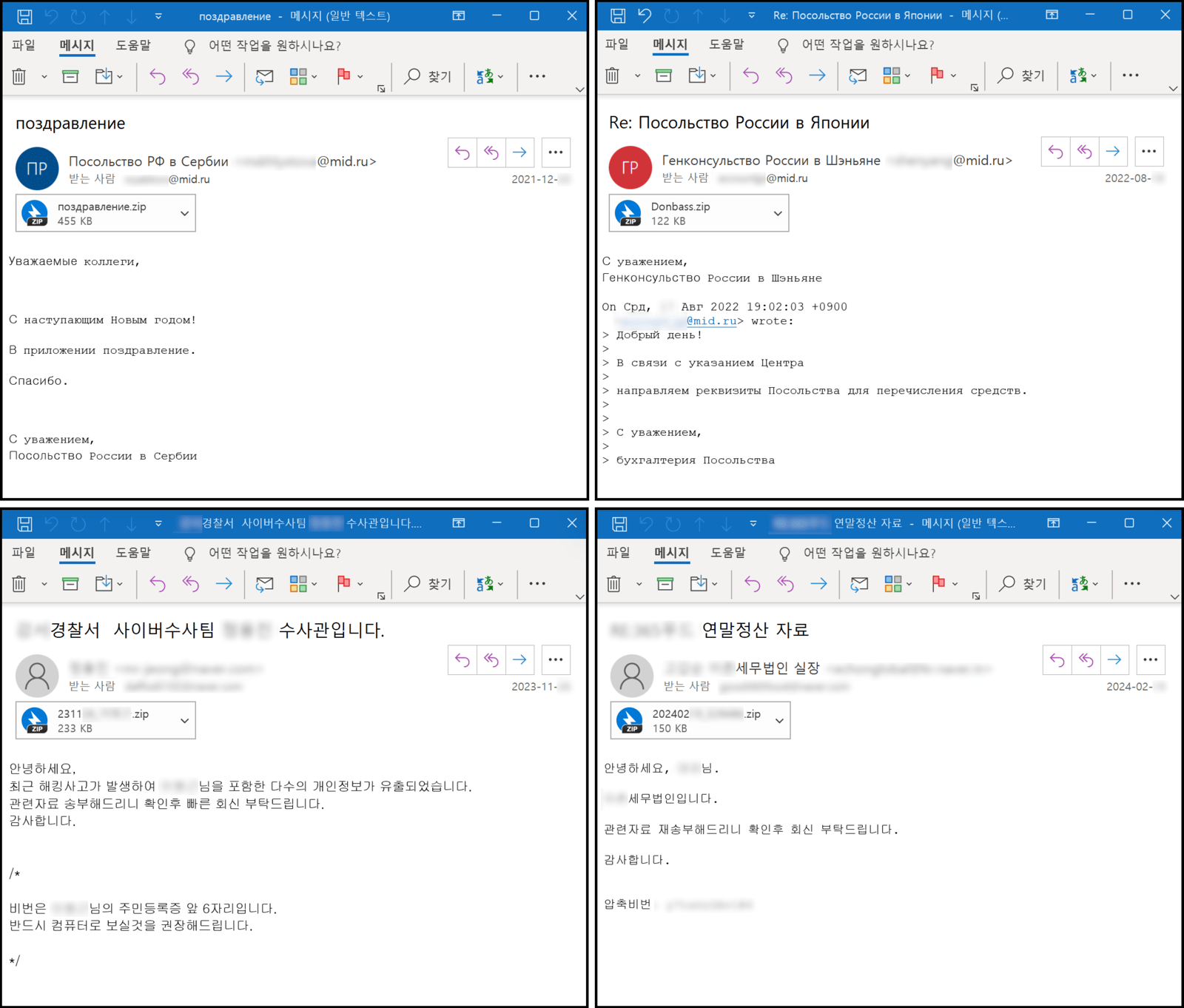Open Delete dropdown arrow in 경찰서 사이버수사팀 window
1184x1008 pixels.
tap(44, 584)
